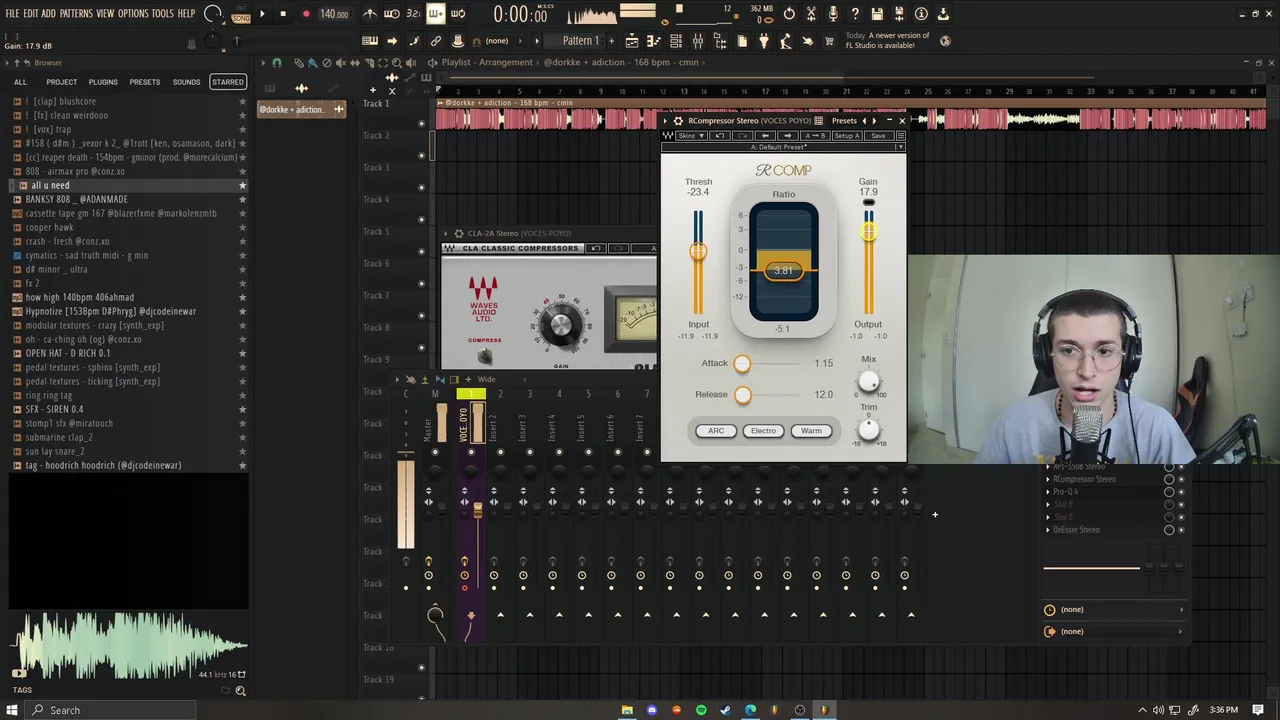Toggle star on 'cooper hawk' item
Image resolution: width=1280 pixels, height=720 pixels.
pyautogui.click(x=242, y=228)
